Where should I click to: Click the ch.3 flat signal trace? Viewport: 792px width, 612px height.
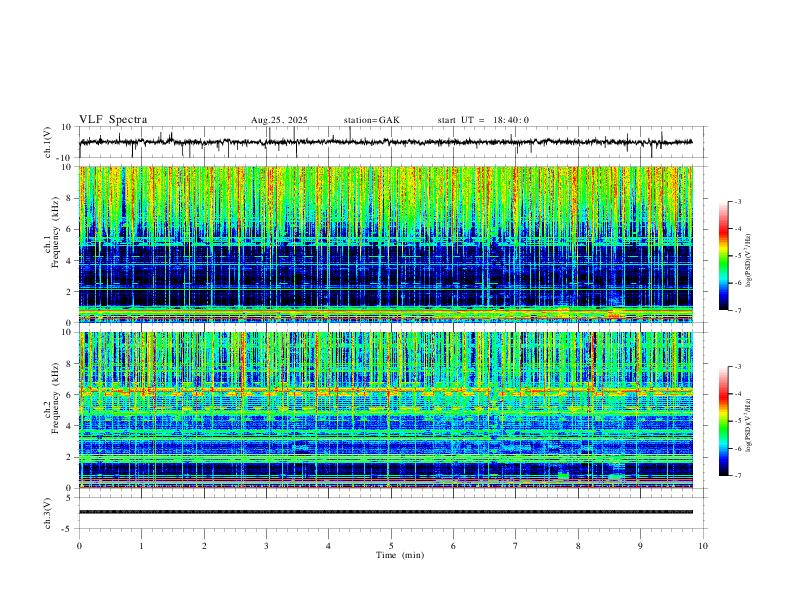385,512
